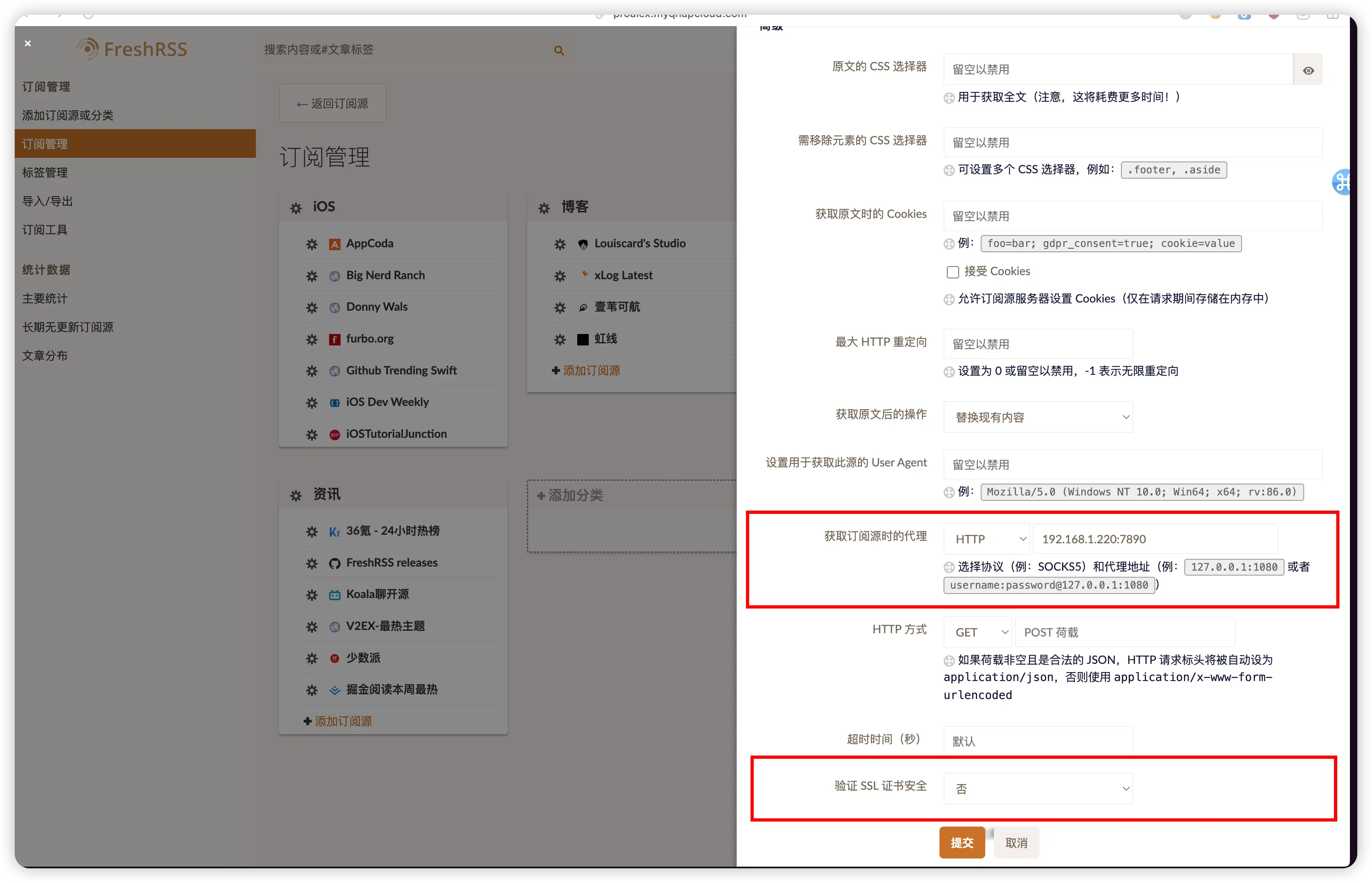Viewport: 1372px width, 883px height.
Task: Click the floating command-key icon at right edge
Action: (1341, 182)
